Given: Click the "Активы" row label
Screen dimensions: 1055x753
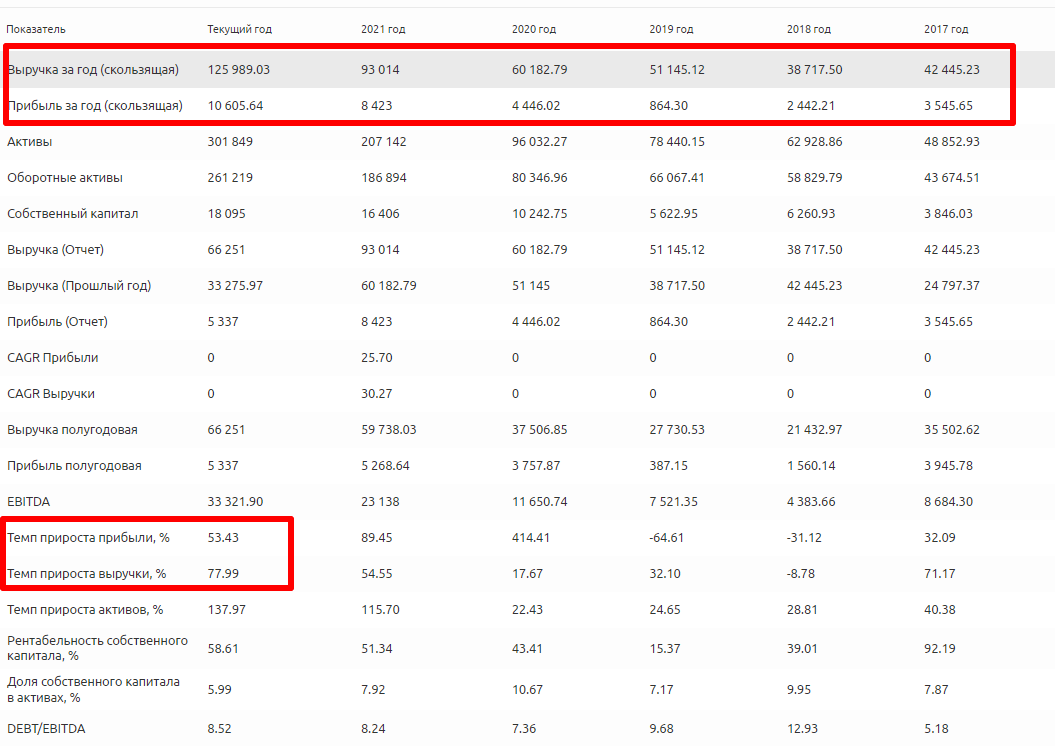Looking at the screenshot, I should coord(28,142).
